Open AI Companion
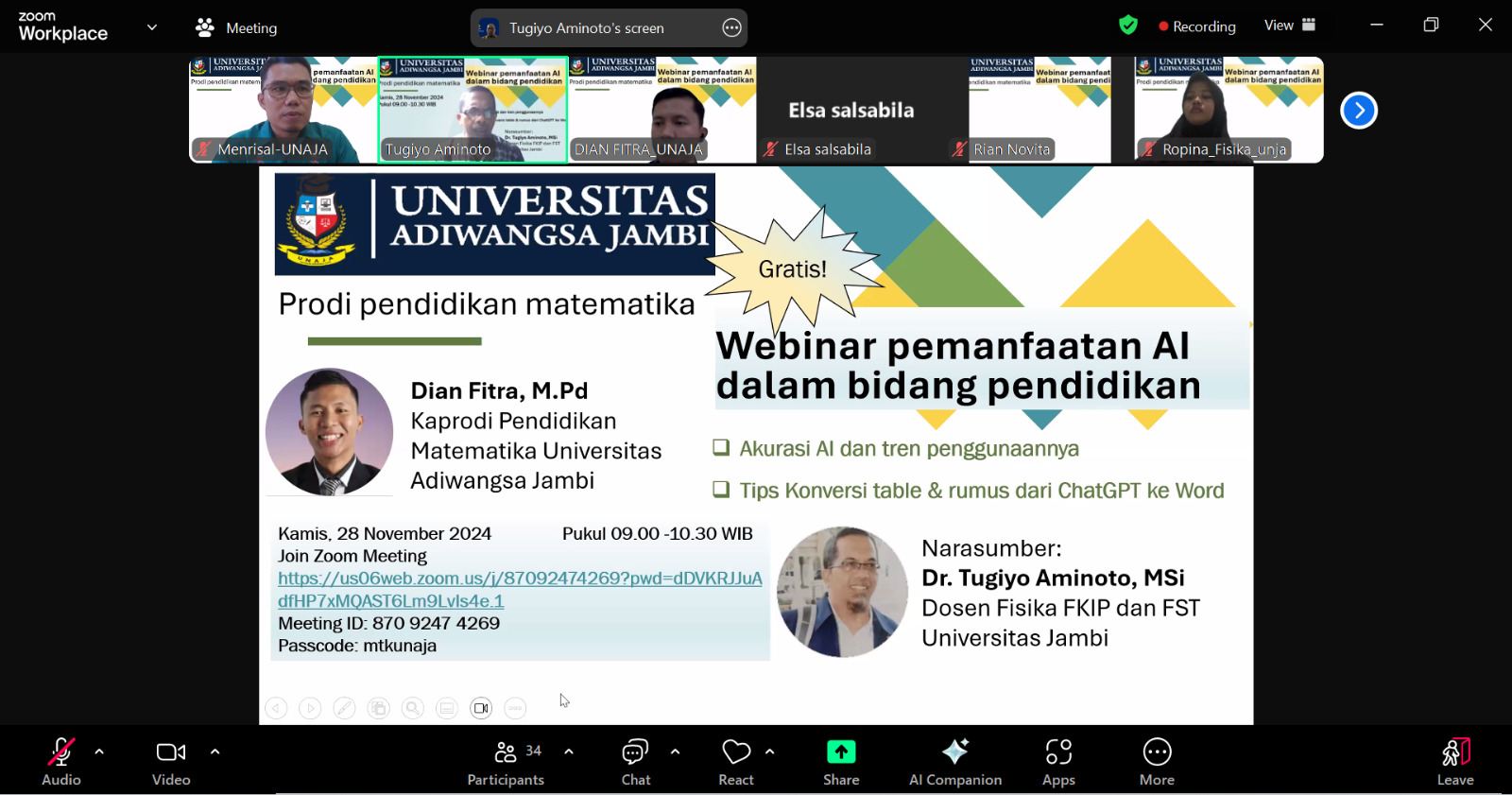The image size is (1512, 795). click(x=955, y=762)
